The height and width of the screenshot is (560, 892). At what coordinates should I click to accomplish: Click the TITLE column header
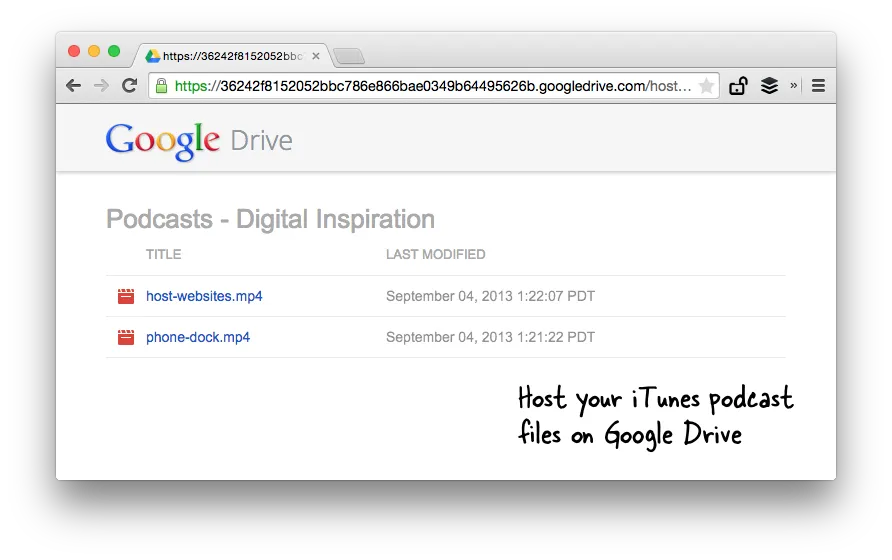click(x=163, y=254)
